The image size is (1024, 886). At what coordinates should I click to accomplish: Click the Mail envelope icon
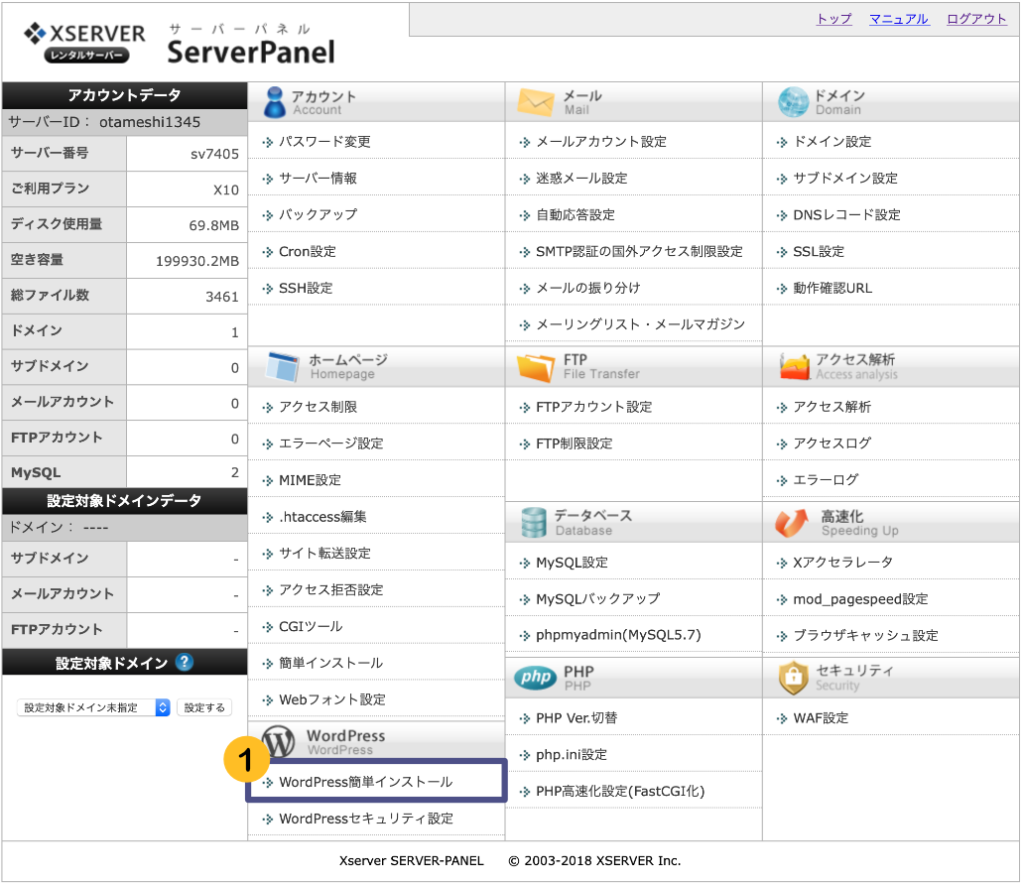pos(536,102)
